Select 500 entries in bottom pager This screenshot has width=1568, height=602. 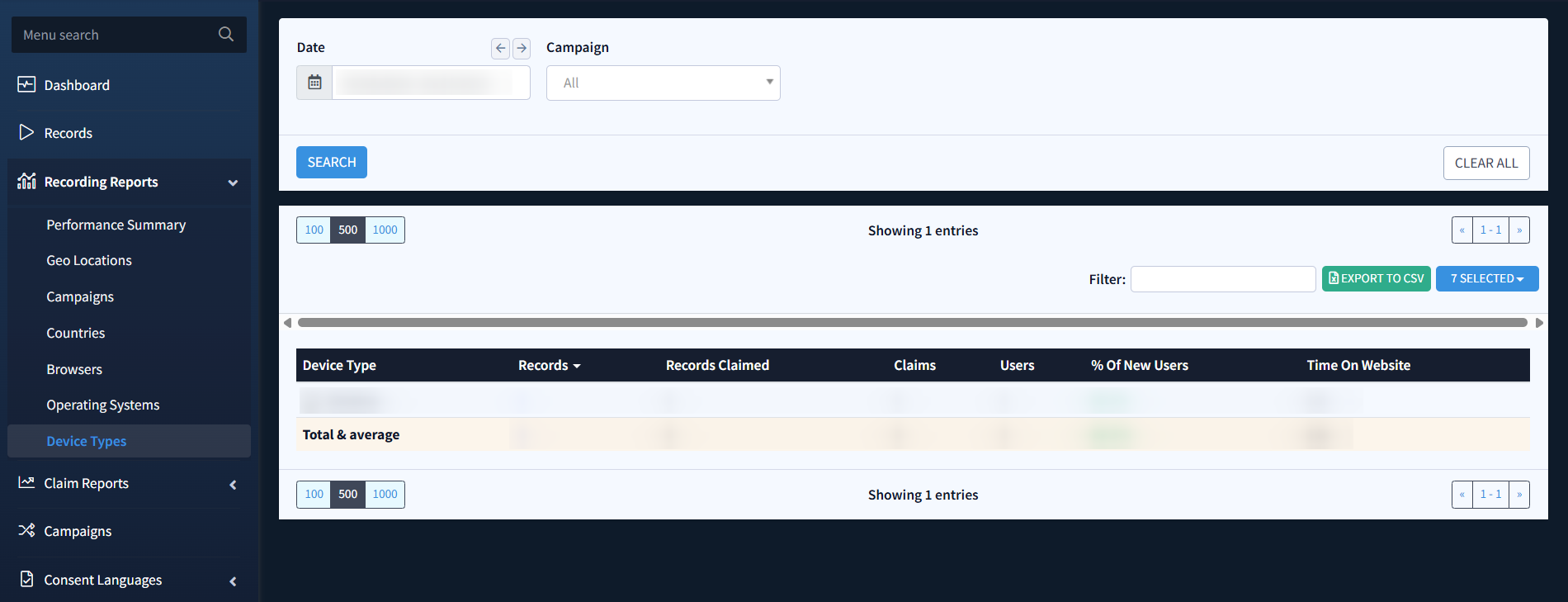348,495
